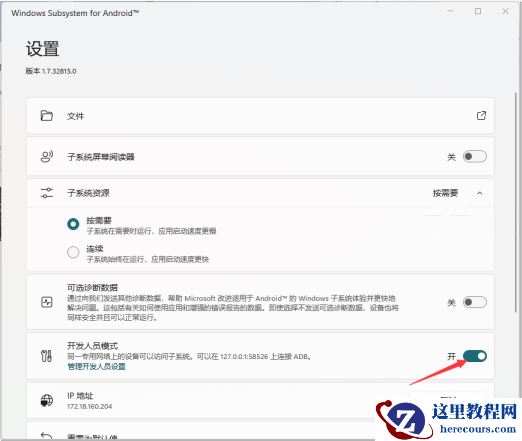Screen dimensions: 522x441
Task: Click the globe icon beside IP 地址
Action: click(47, 400)
